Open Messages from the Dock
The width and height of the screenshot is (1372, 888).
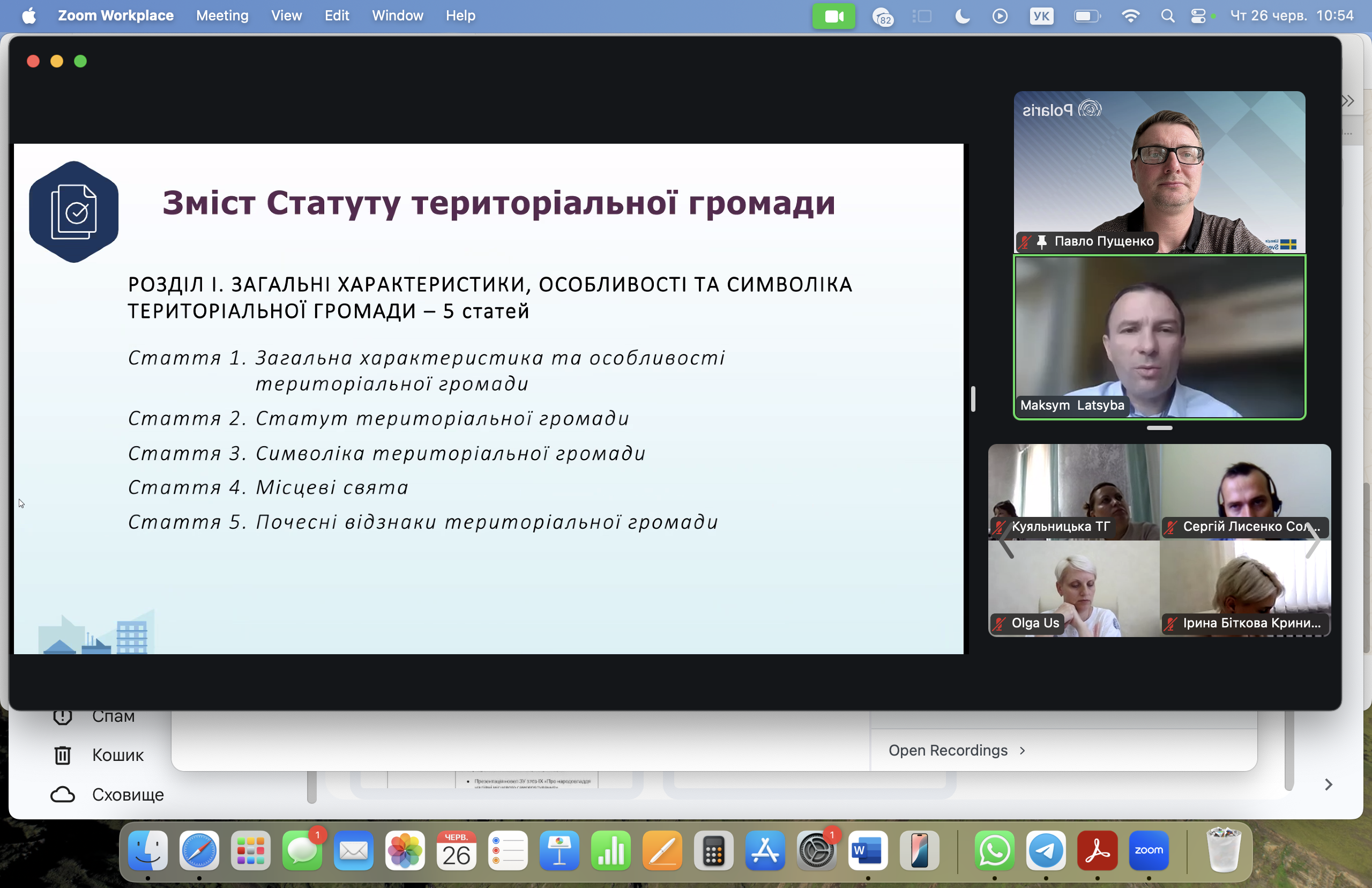302,850
